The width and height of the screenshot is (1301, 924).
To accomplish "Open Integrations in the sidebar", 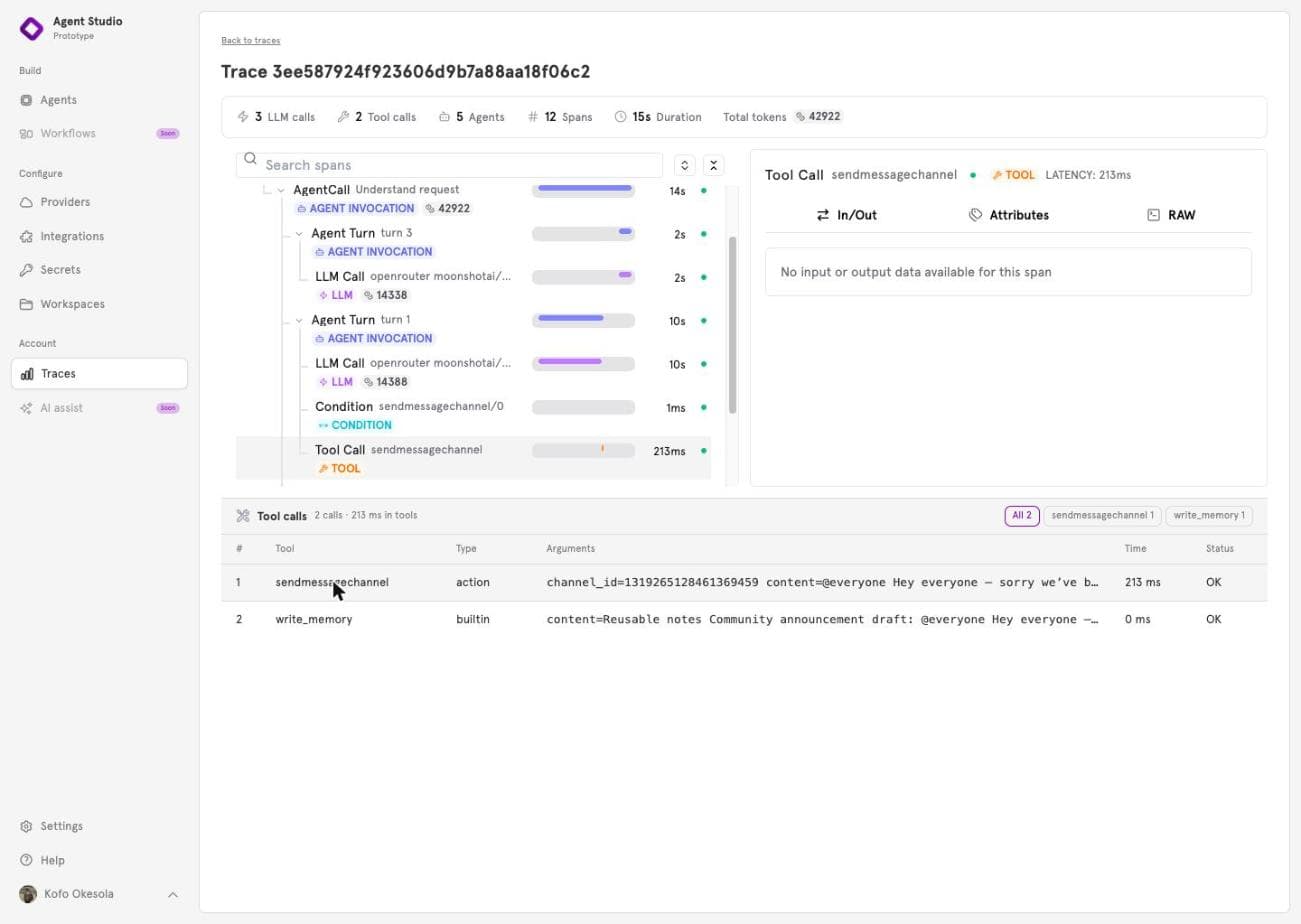I will click(99, 236).
